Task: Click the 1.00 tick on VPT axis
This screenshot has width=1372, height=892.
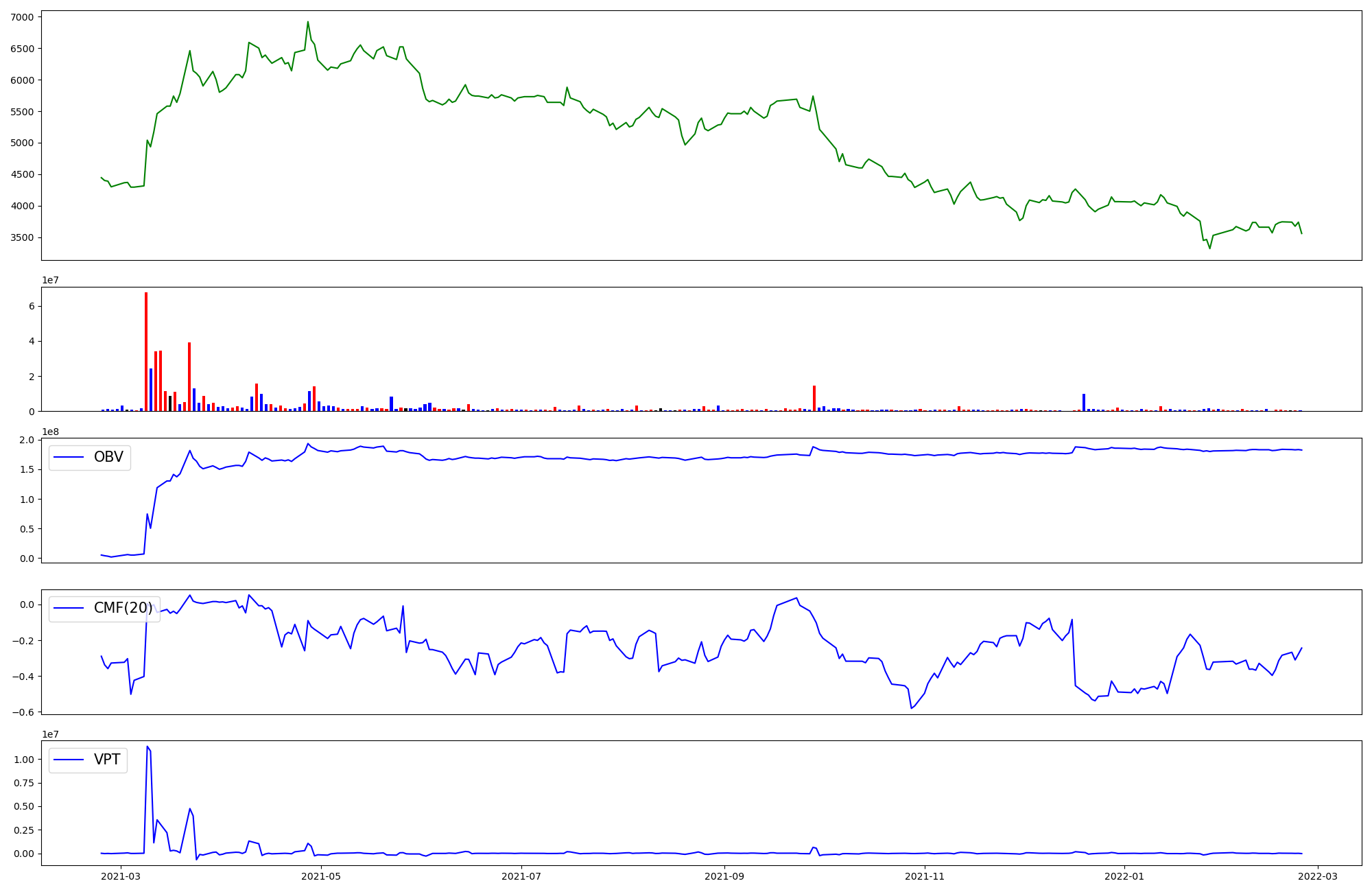Action: click(24, 760)
